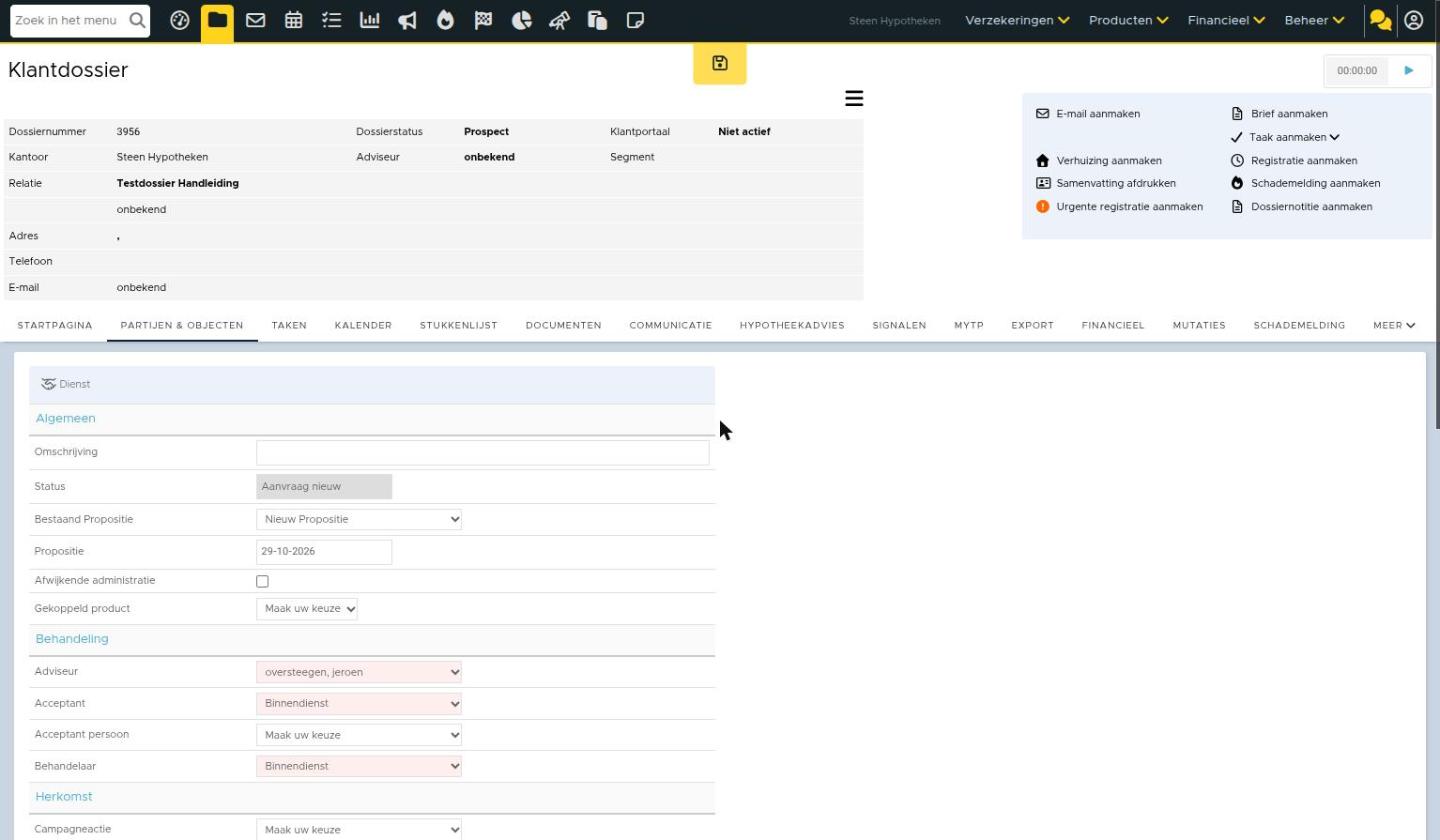Open the dashboard gauge icon
Viewport: 1440px width, 840px height.
click(179, 20)
